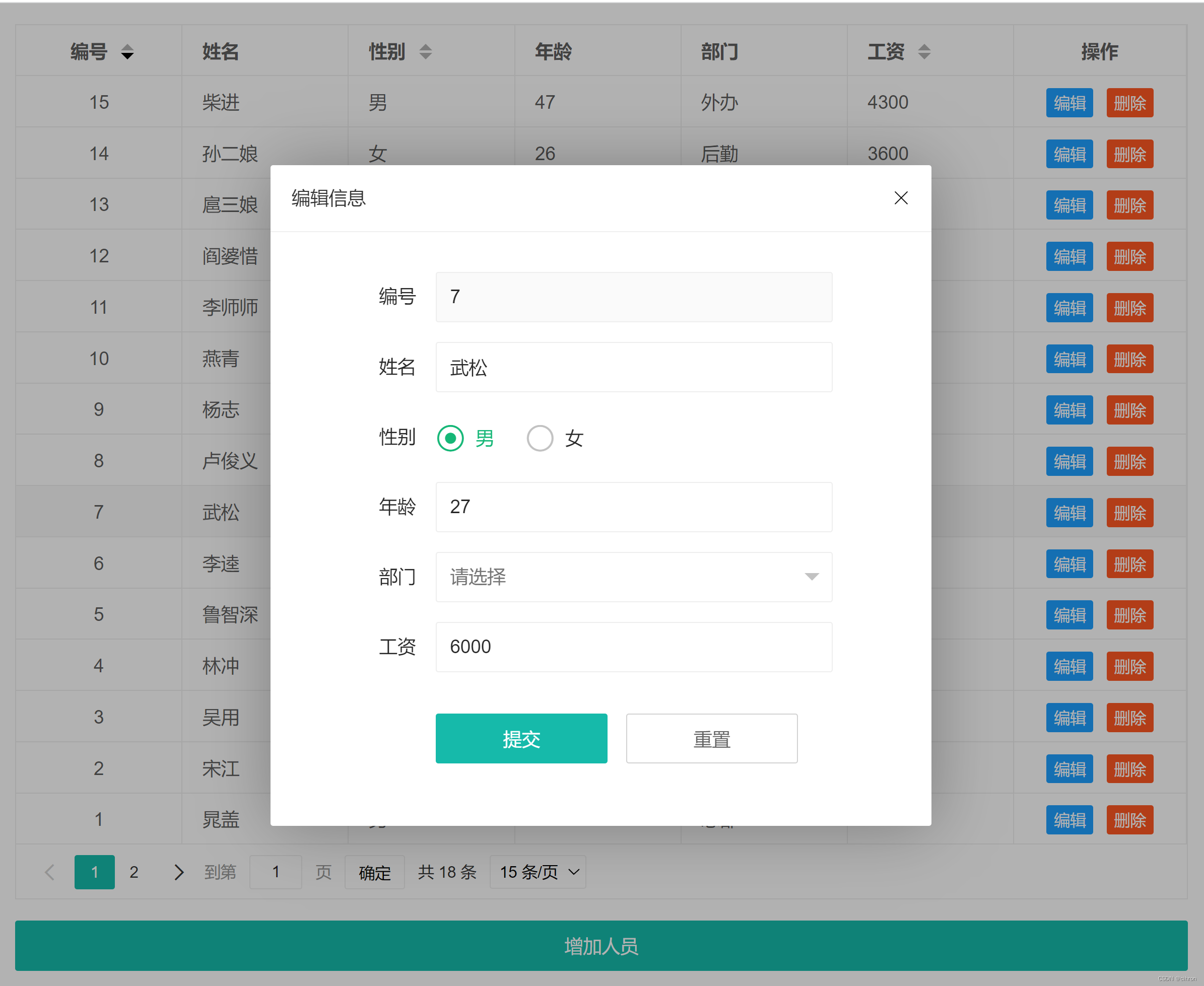Click previous page left chevron
This screenshot has height=986, width=1204.
(50, 872)
